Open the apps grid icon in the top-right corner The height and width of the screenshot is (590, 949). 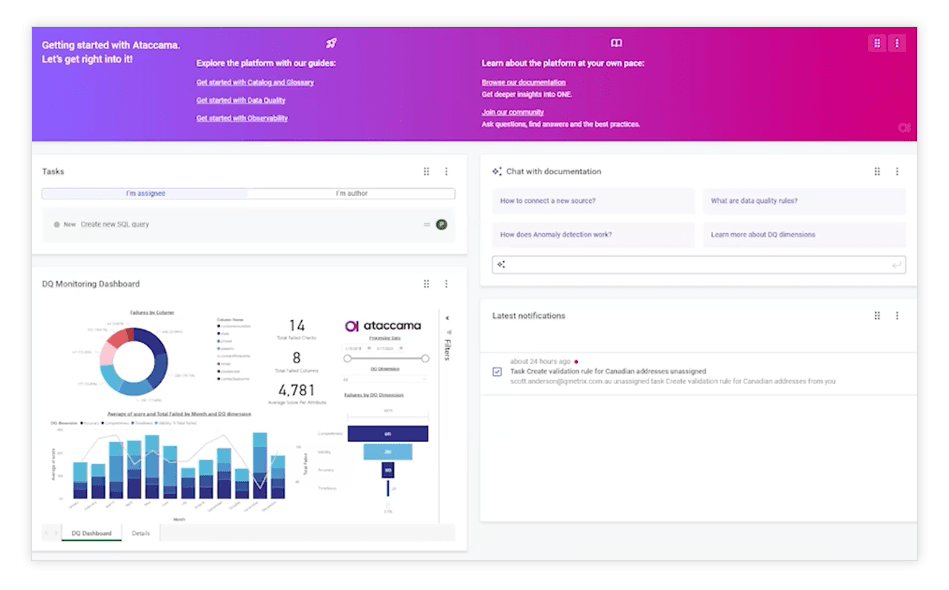coord(877,42)
